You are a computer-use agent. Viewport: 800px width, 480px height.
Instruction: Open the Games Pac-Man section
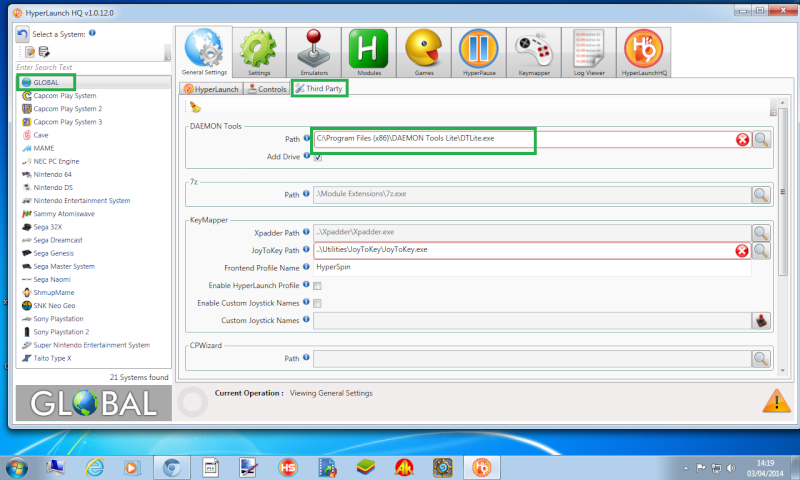tap(424, 52)
